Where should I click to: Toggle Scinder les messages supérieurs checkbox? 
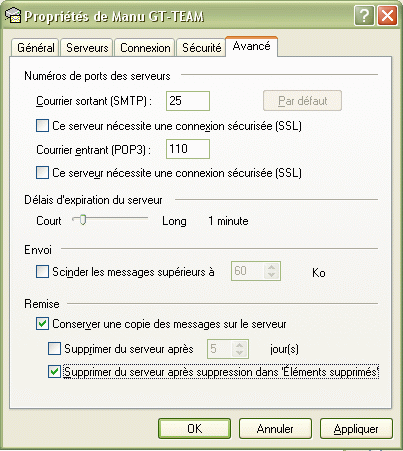[42, 271]
